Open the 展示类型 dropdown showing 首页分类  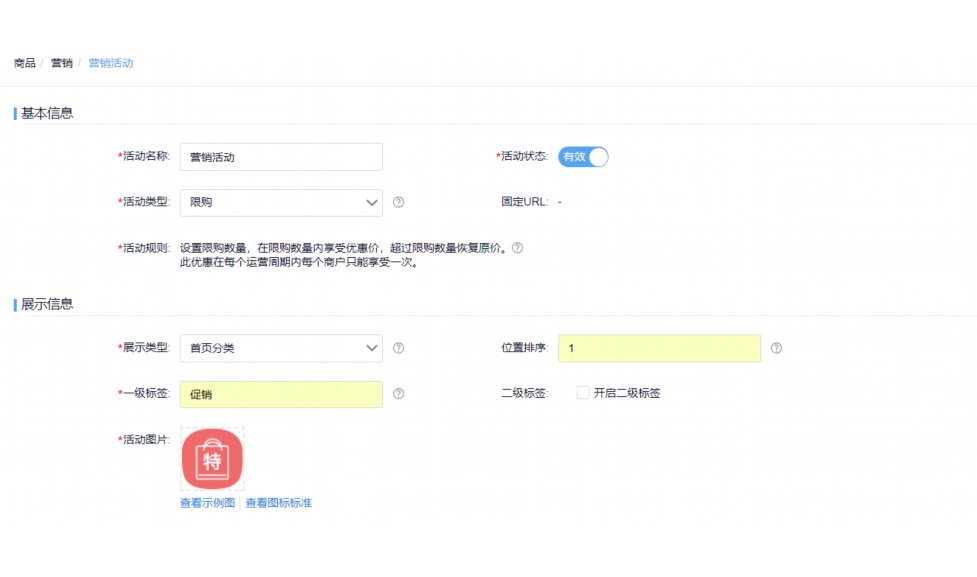pos(280,348)
